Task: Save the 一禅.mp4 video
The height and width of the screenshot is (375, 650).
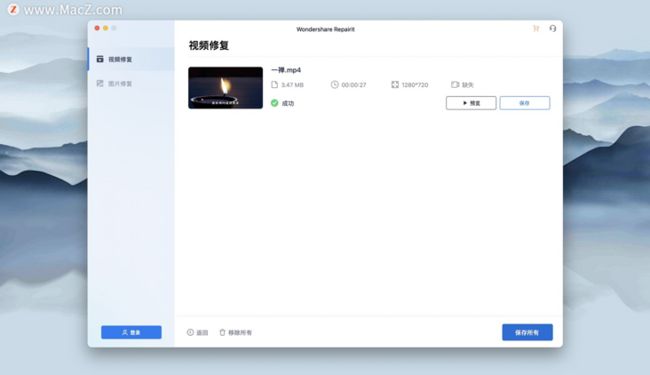Action: (x=525, y=103)
